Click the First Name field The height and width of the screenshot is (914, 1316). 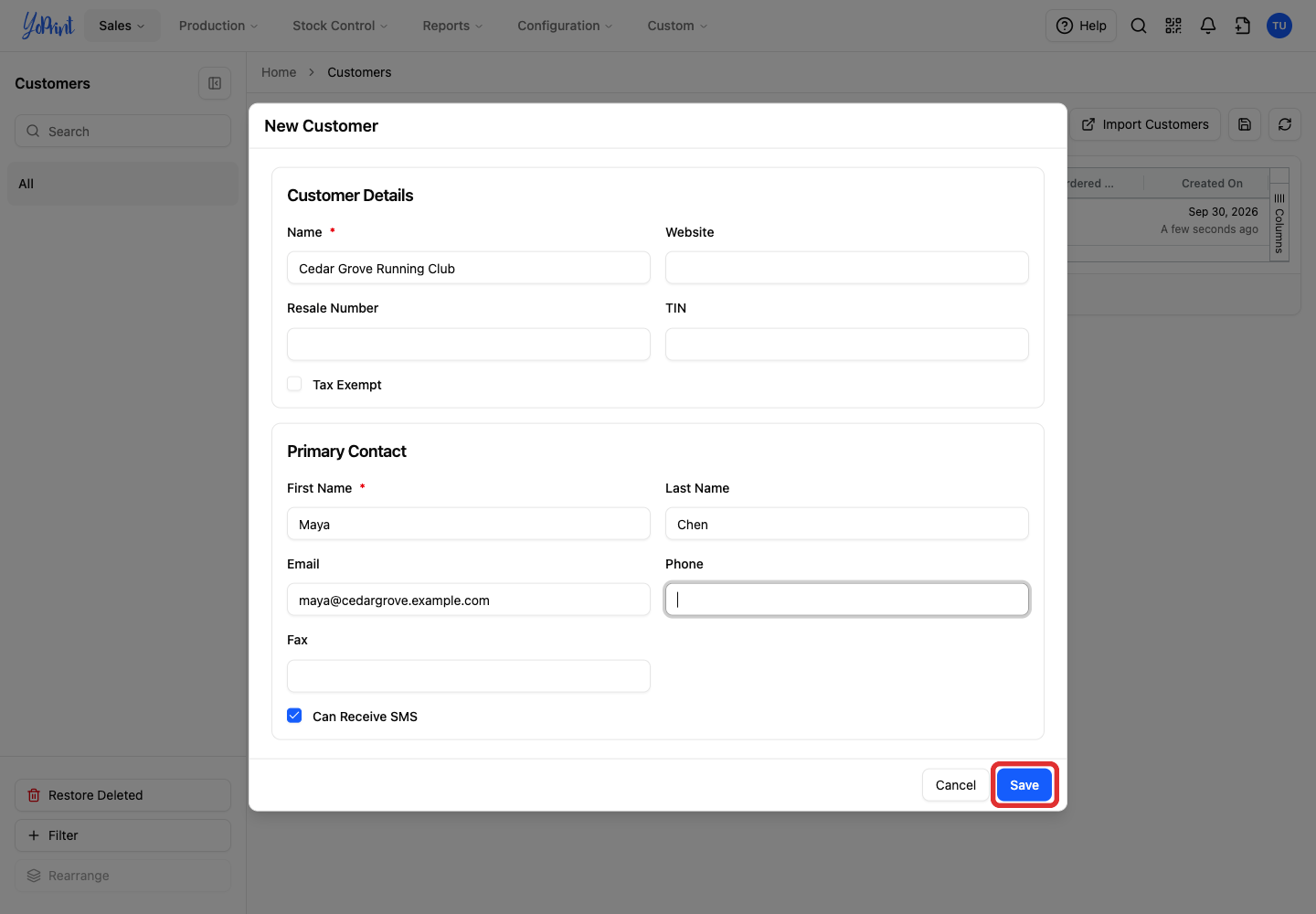(x=469, y=524)
